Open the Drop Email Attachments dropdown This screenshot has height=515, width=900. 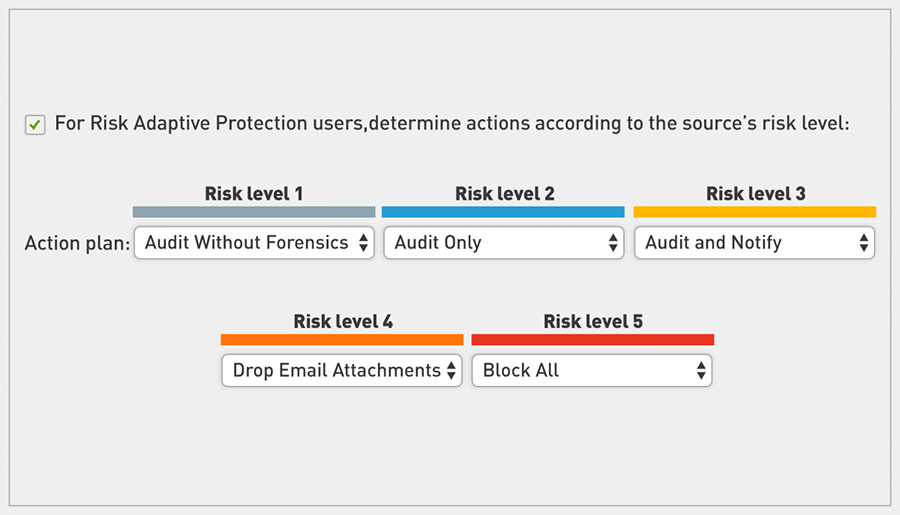coord(342,370)
